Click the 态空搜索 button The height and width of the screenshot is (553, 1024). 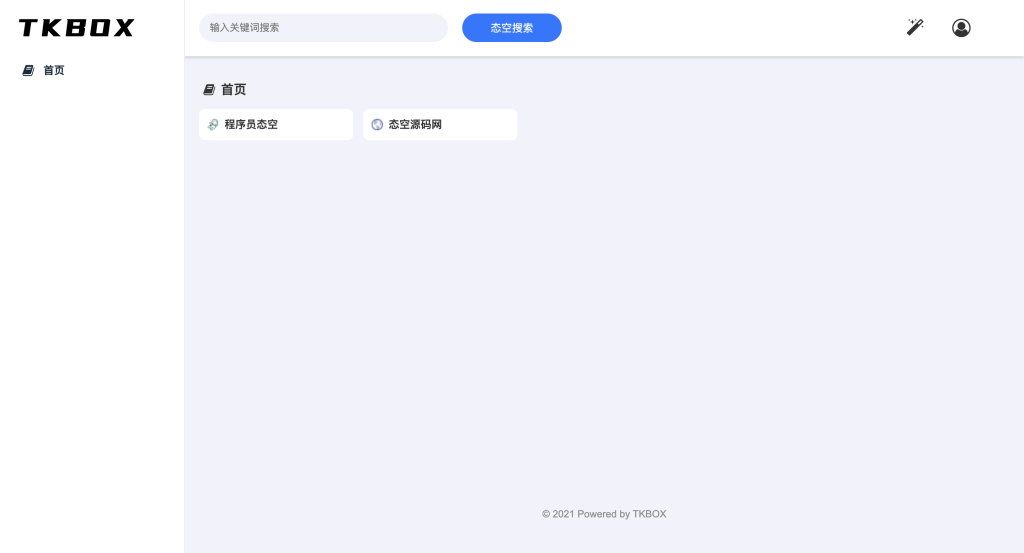[x=511, y=27]
